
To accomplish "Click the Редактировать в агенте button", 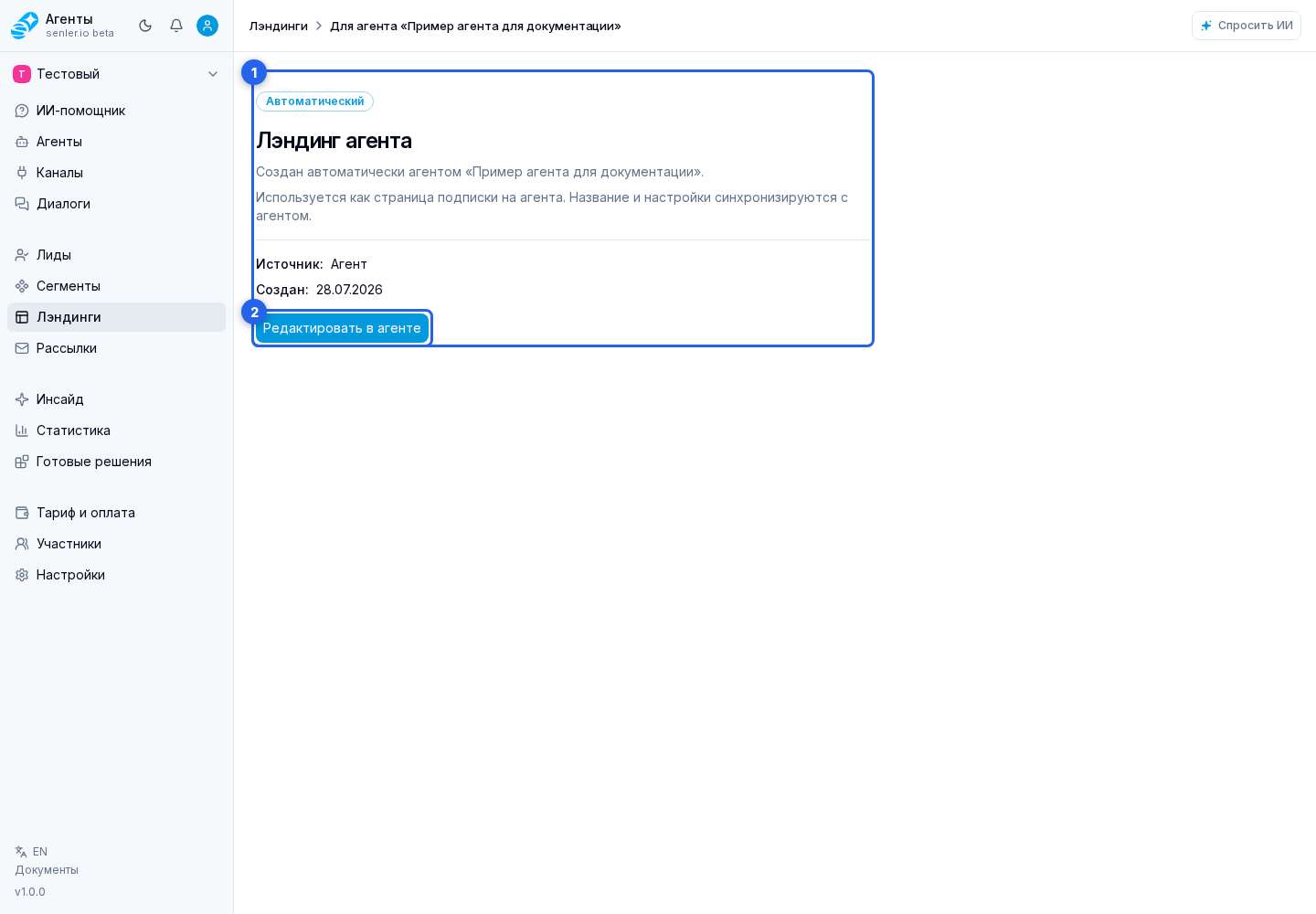I will click(x=342, y=328).
